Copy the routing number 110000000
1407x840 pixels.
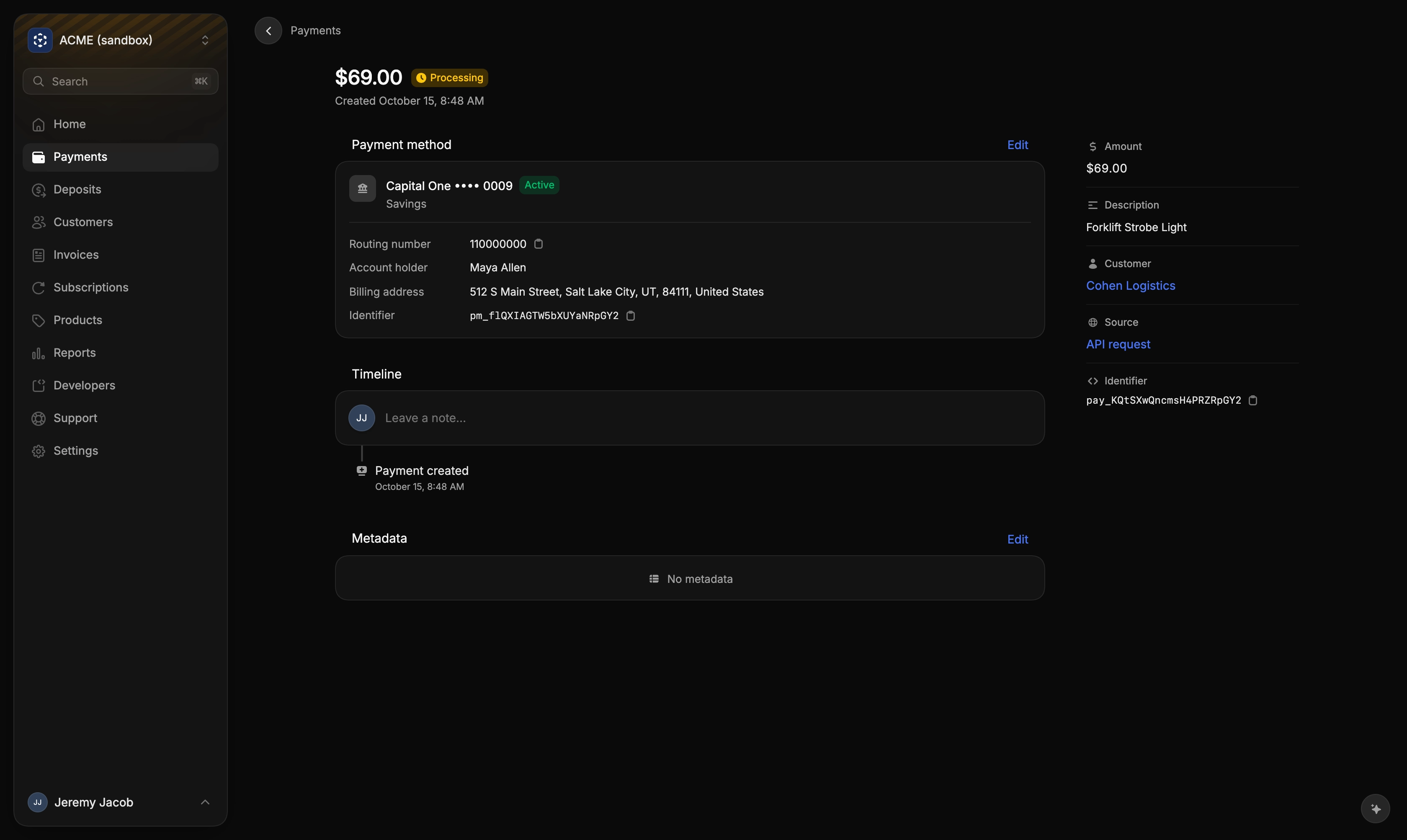(539, 244)
